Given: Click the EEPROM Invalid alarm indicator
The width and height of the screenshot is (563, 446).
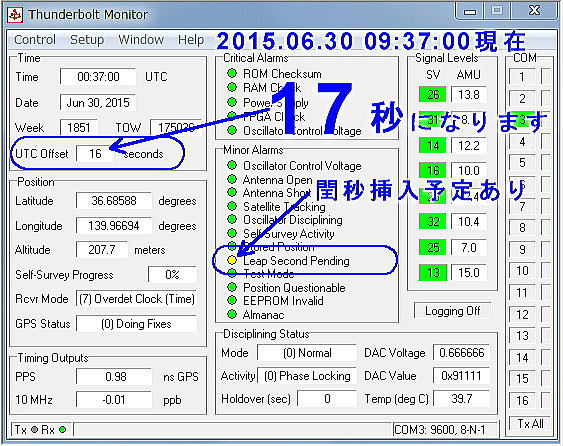Looking at the screenshot, I should tap(232, 301).
